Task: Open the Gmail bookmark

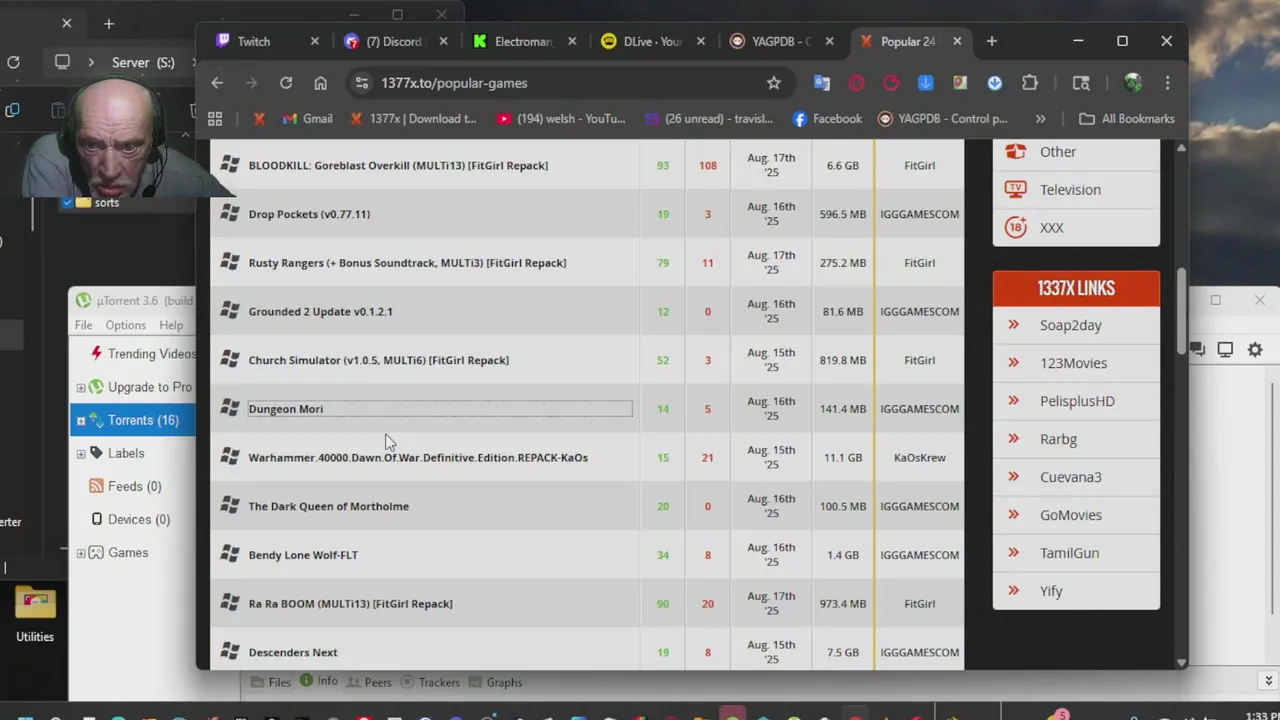Action: click(x=307, y=119)
